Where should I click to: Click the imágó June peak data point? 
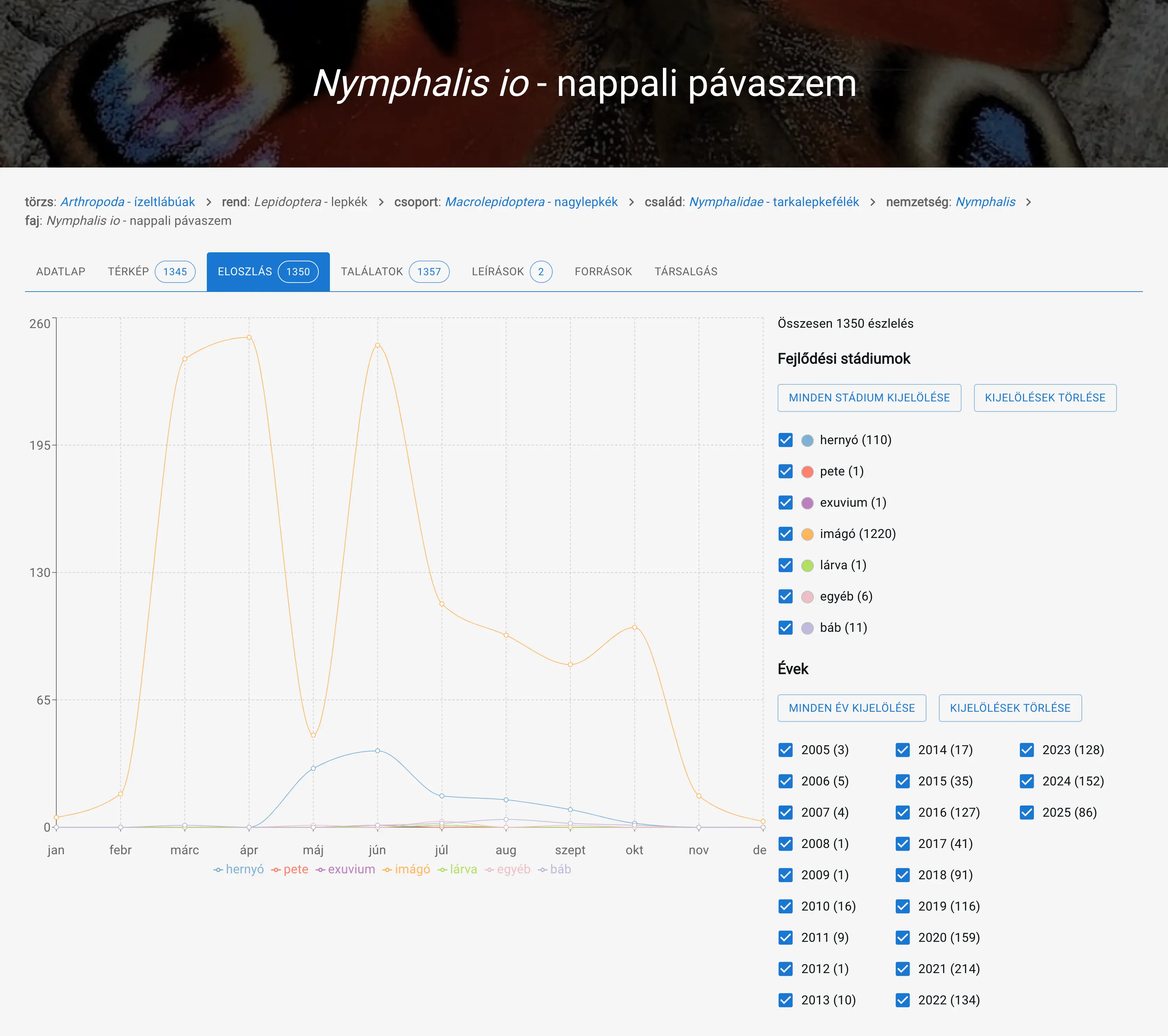377,345
